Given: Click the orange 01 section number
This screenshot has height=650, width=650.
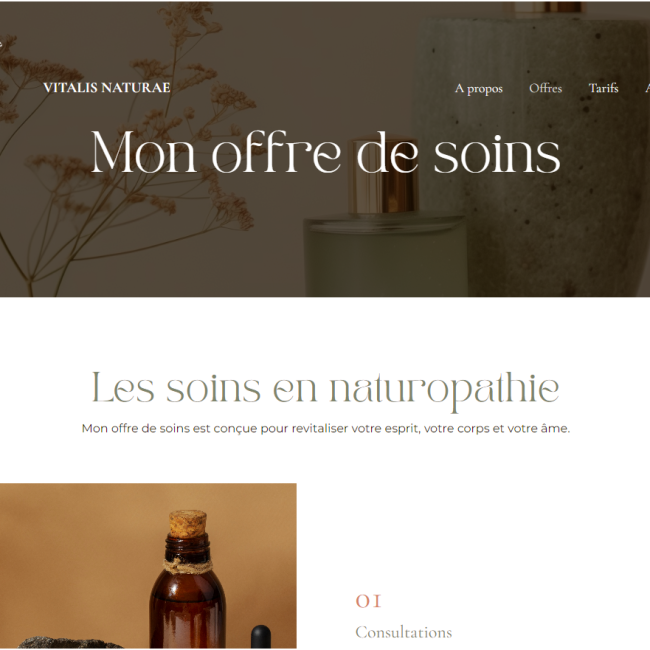Looking at the screenshot, I should point(368,601).
